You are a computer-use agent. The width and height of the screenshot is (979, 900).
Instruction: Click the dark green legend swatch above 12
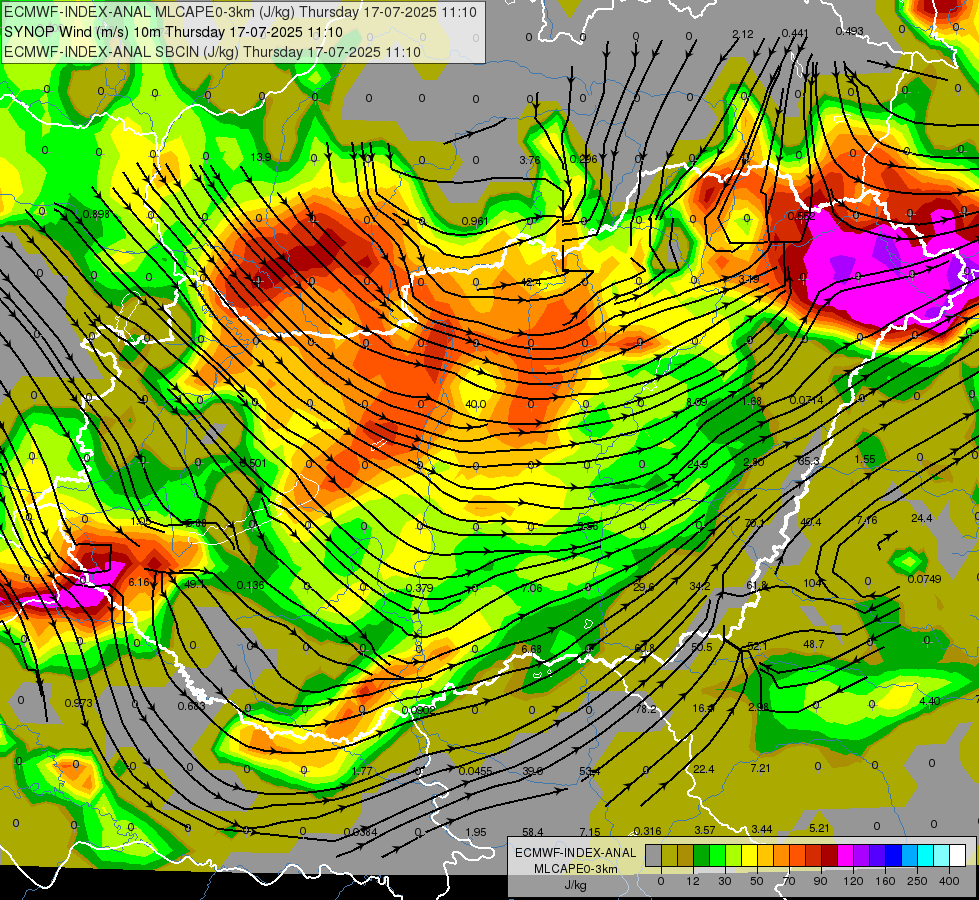[702, 856]
